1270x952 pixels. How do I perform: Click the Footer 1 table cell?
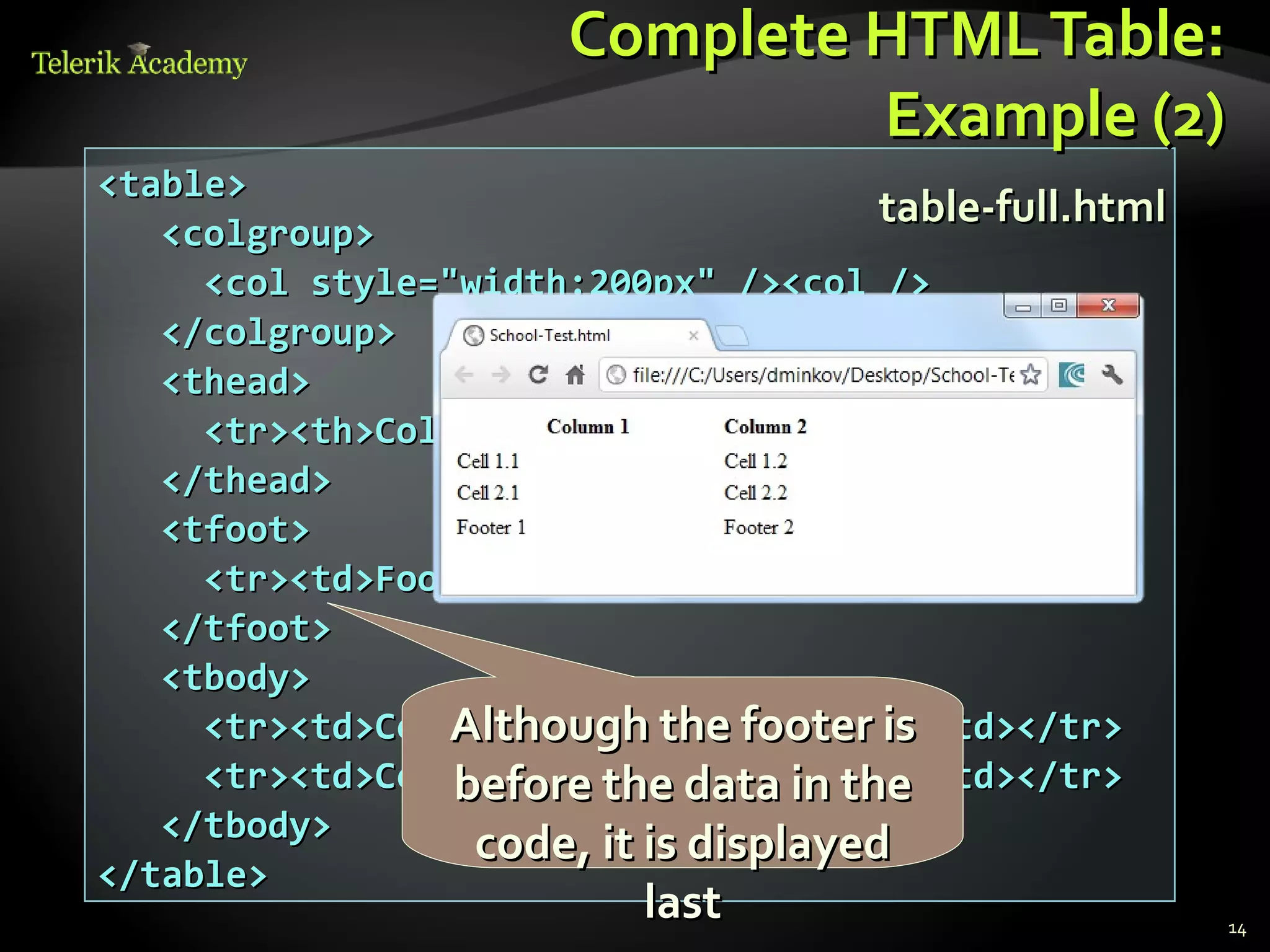[491, 528]
